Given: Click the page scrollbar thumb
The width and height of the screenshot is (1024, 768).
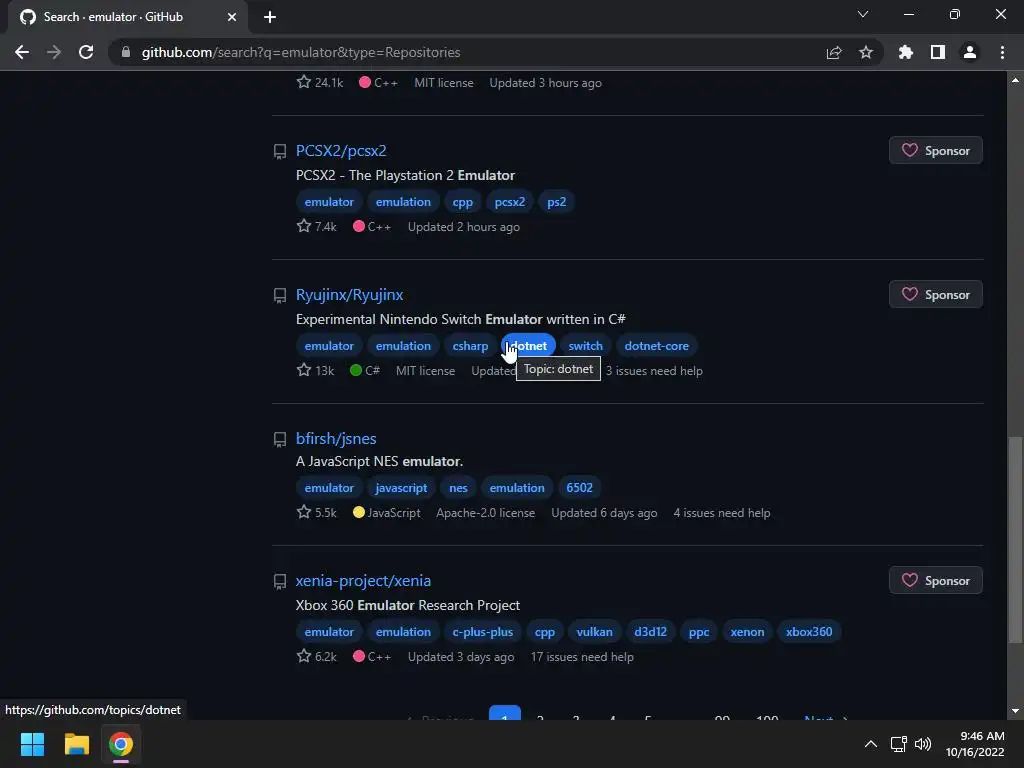Looking at the screenshot, I should [1015, 539].
